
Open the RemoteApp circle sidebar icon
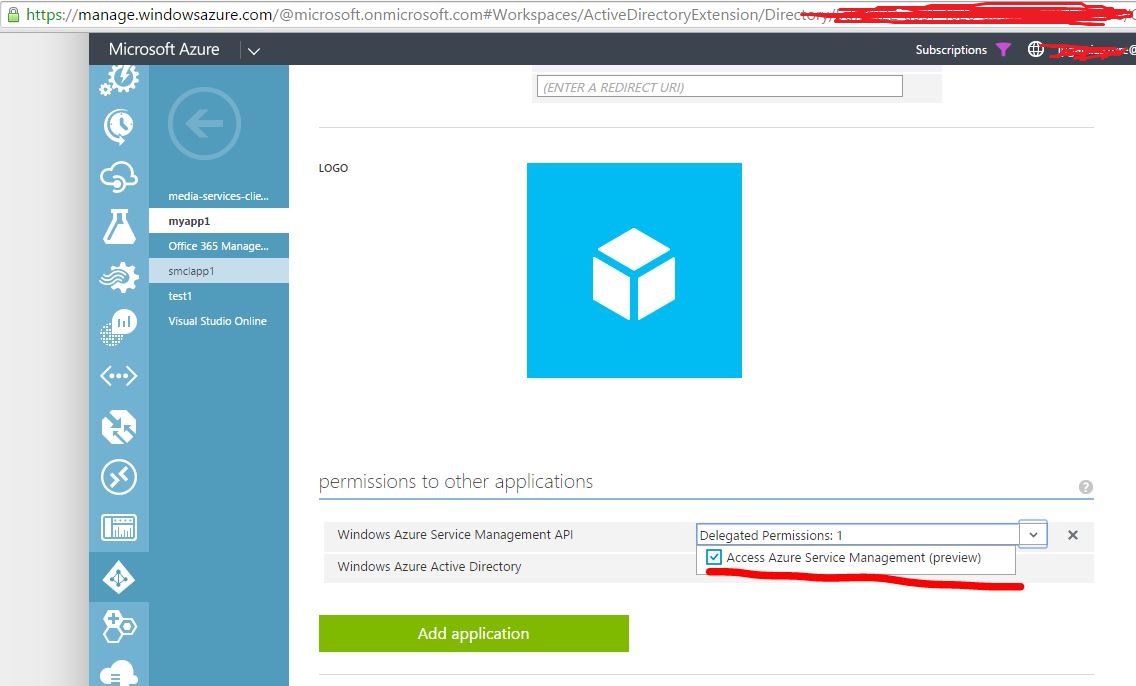click(119, 477)
